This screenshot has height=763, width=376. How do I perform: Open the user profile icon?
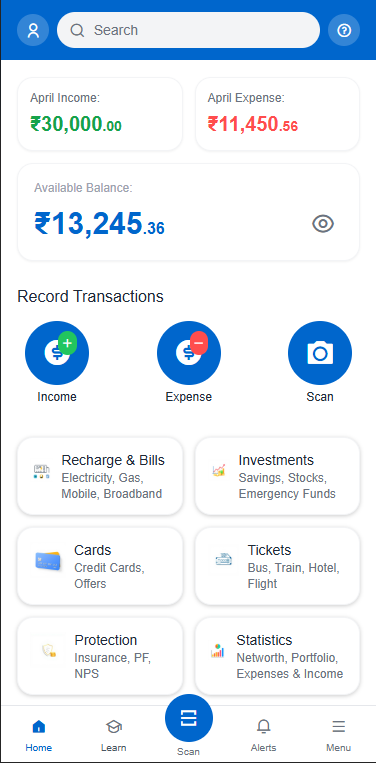(33, 30)
